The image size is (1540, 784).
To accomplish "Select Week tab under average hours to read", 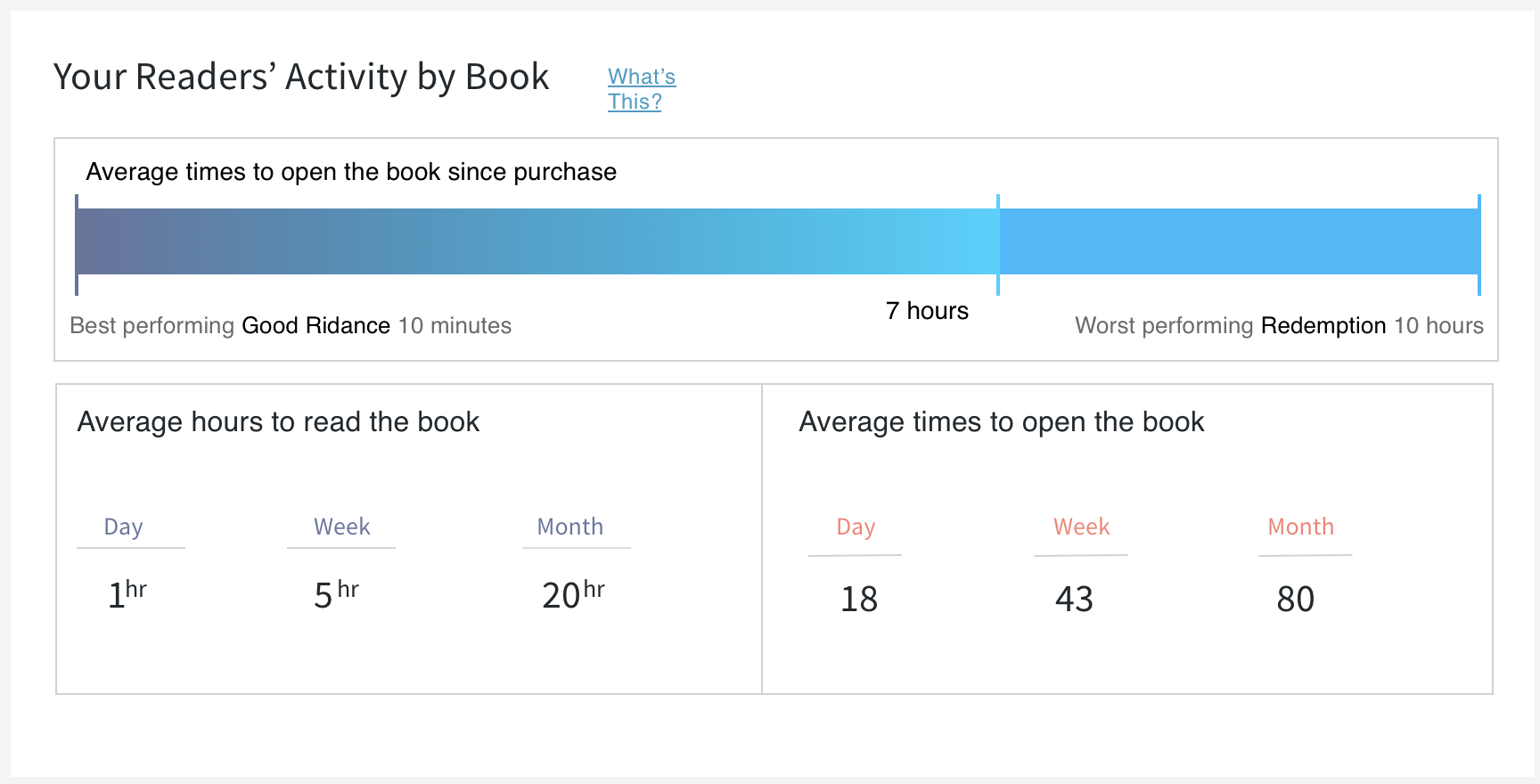I will point(341,527).
